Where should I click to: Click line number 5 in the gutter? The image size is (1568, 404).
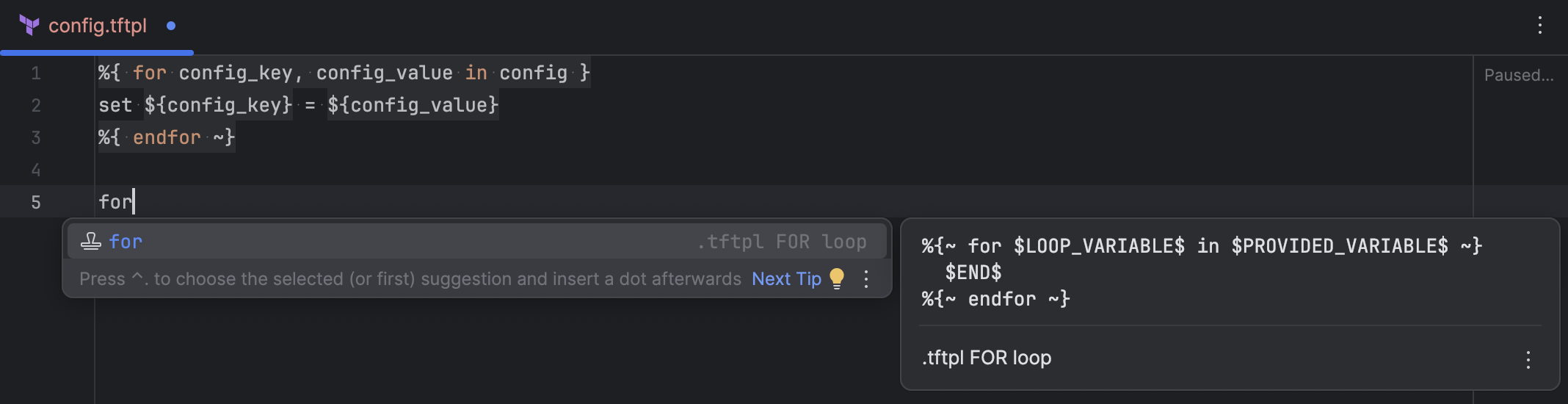pyautogui.click(x=36, y=203)
